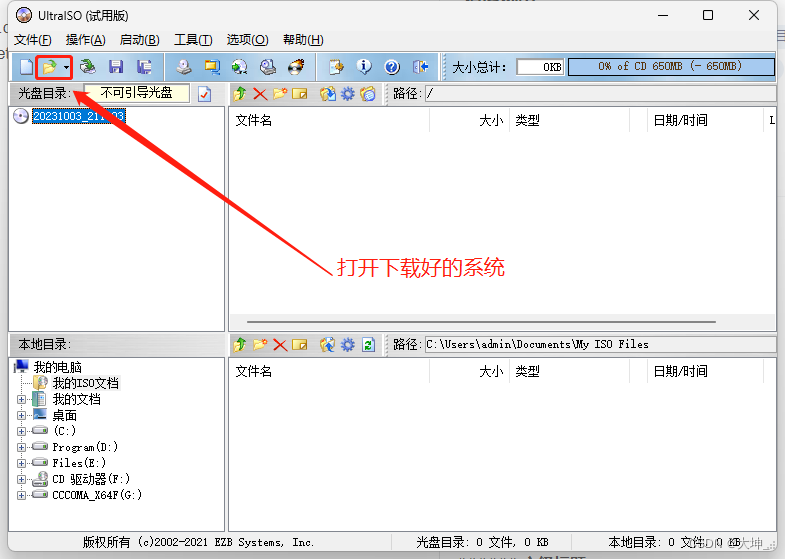Sort disc list by 大小 column header
This screenshot has width=785, height=559.
tap(491, 120)
